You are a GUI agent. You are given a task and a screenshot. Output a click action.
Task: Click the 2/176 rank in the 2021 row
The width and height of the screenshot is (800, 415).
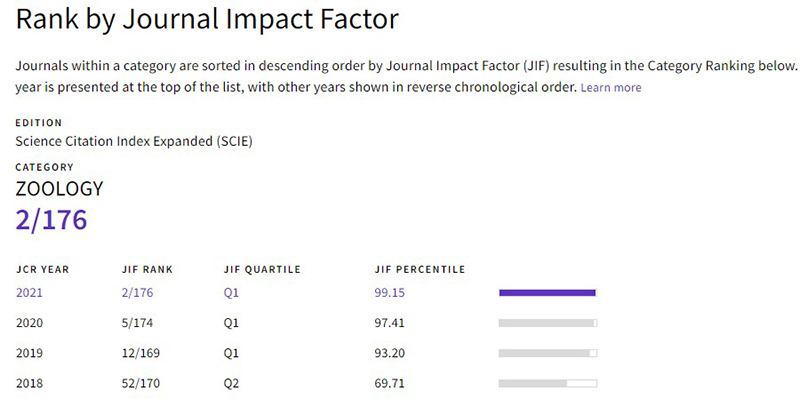tap(138, 293)
